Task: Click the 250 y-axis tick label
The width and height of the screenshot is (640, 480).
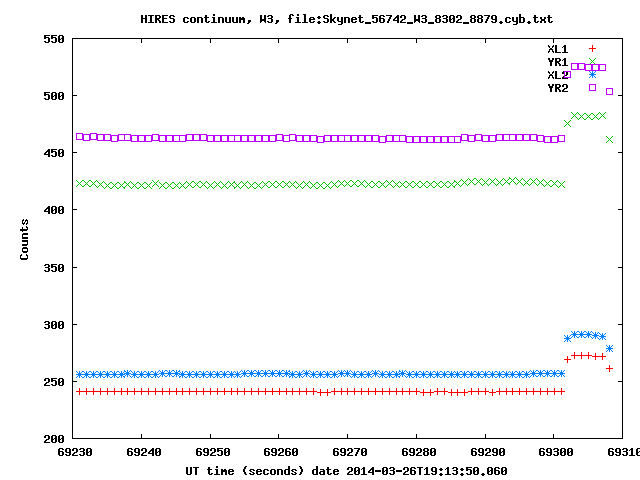Action: [x=54, y=382]
